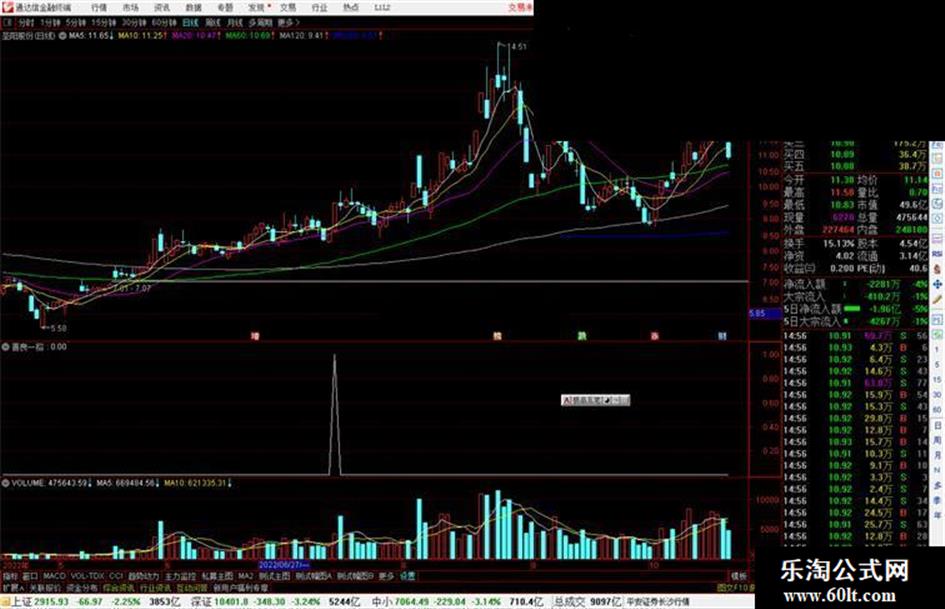Click the 净流入额 row in quote panel
The width and height of the screenshot is (945, 609).
tap(855, 284)
